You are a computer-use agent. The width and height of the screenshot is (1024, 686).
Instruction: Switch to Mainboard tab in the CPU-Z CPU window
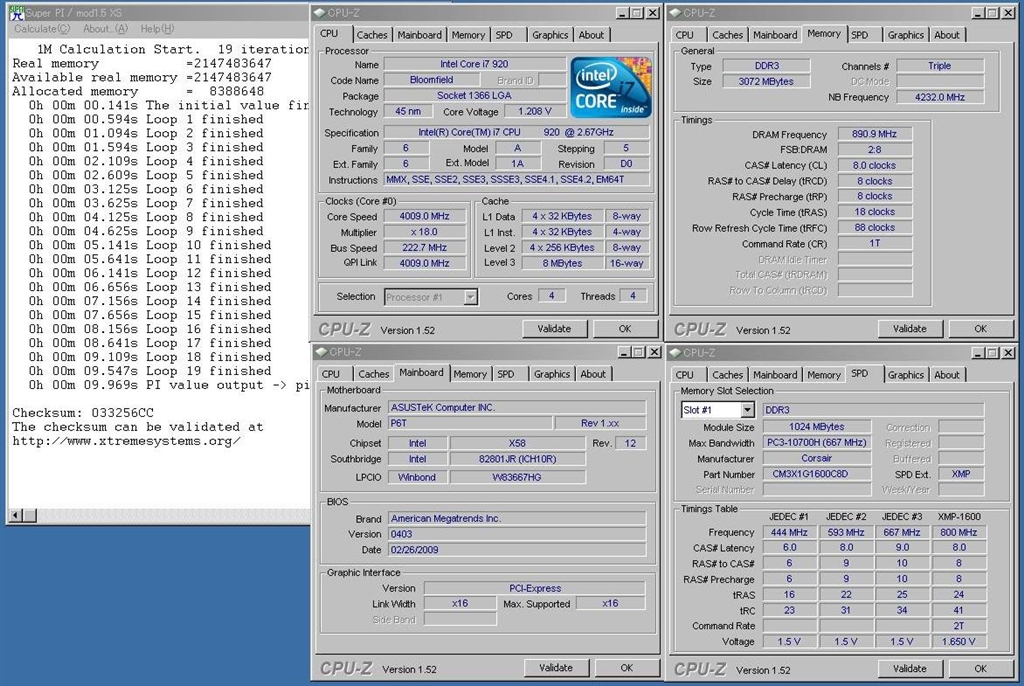419,35
